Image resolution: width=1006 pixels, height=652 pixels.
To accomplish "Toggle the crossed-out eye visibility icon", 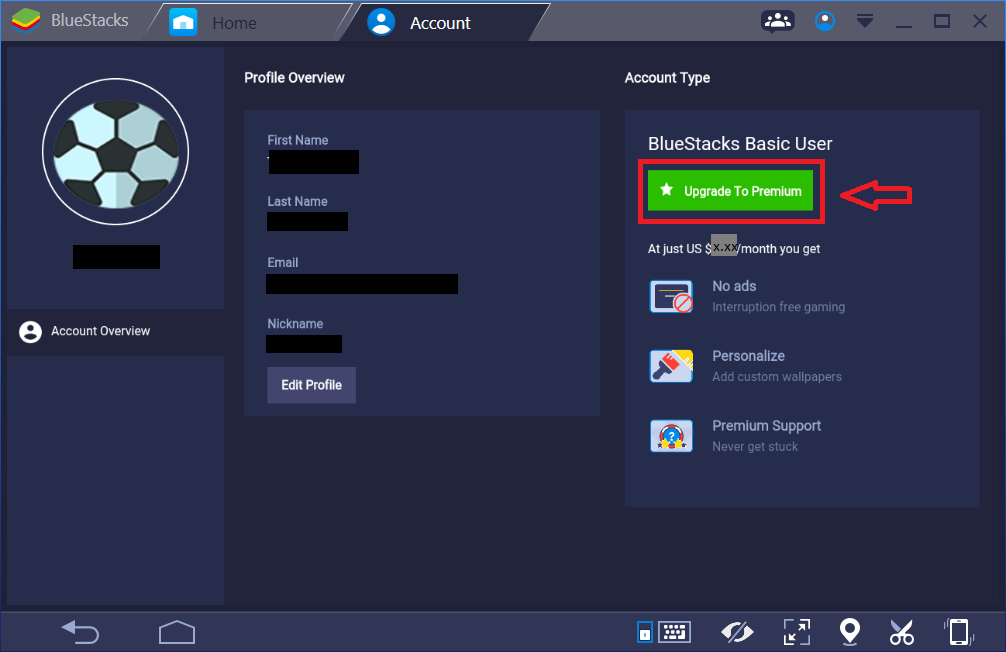I will click(x=737, y=632).
